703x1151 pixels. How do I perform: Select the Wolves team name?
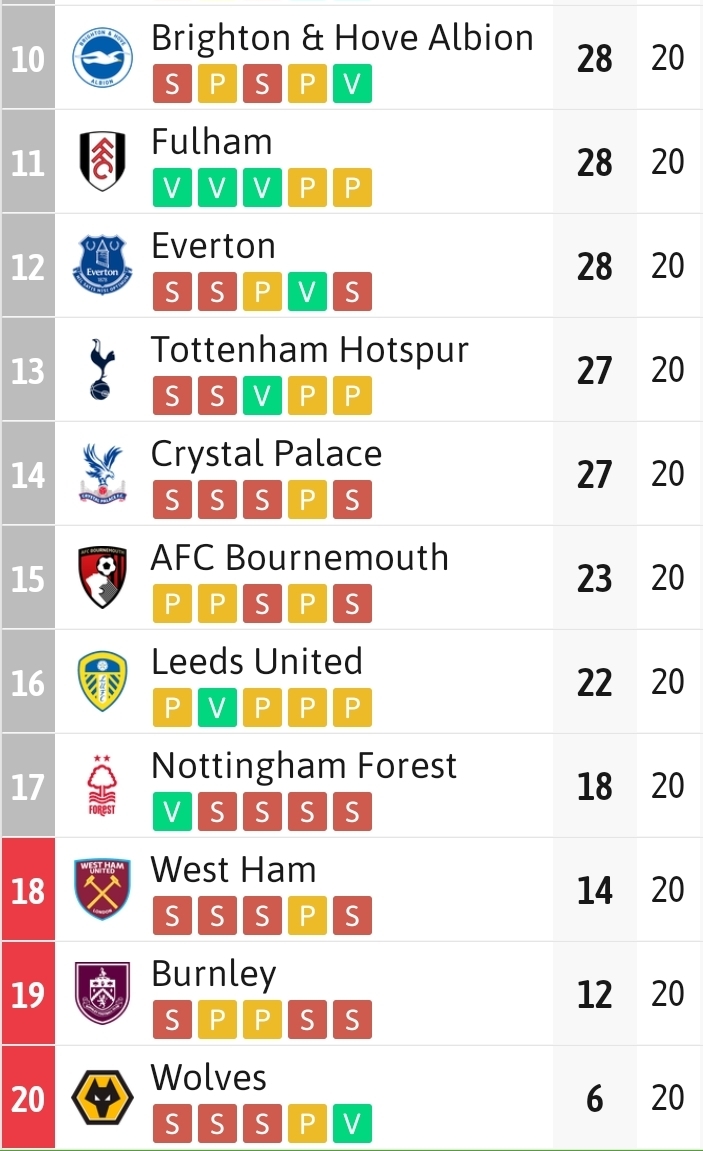tap(208, 1077)
